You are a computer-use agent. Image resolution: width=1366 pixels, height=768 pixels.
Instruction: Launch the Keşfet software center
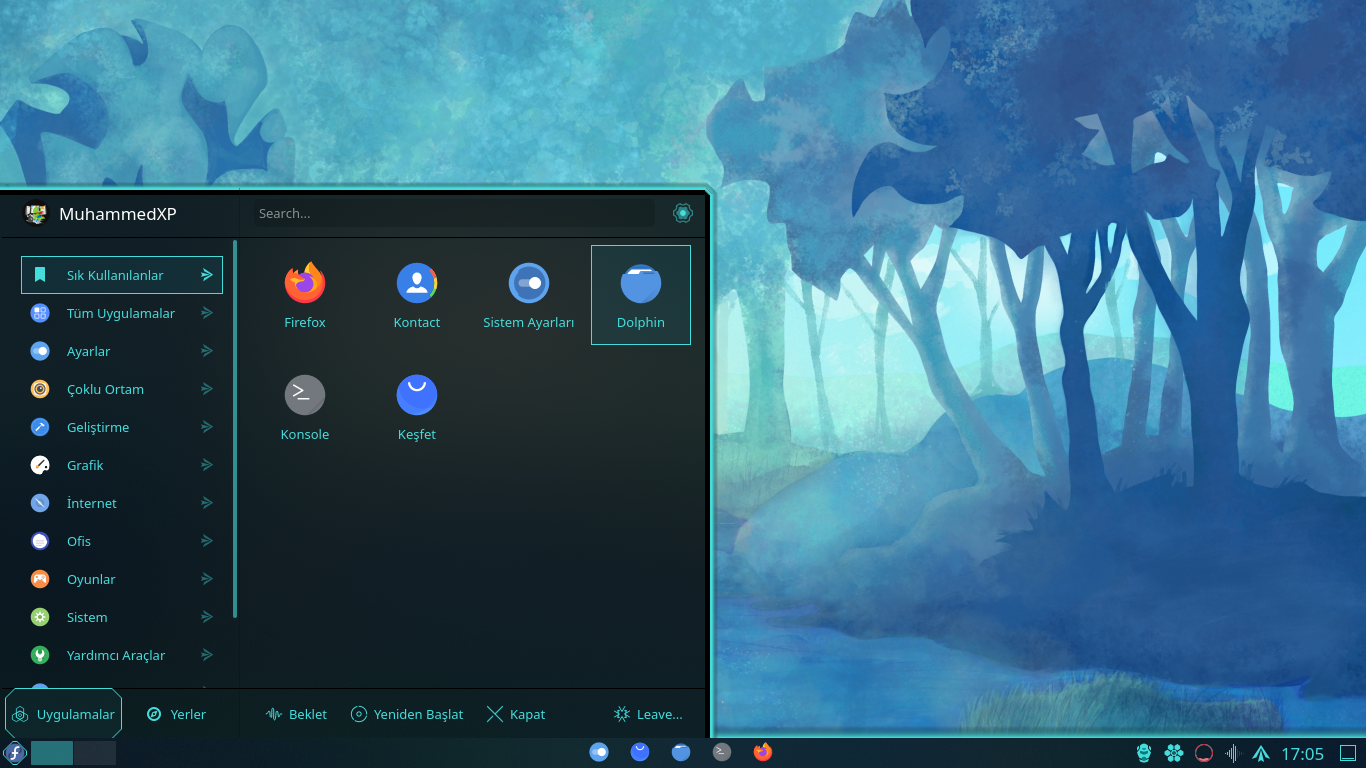417,407
